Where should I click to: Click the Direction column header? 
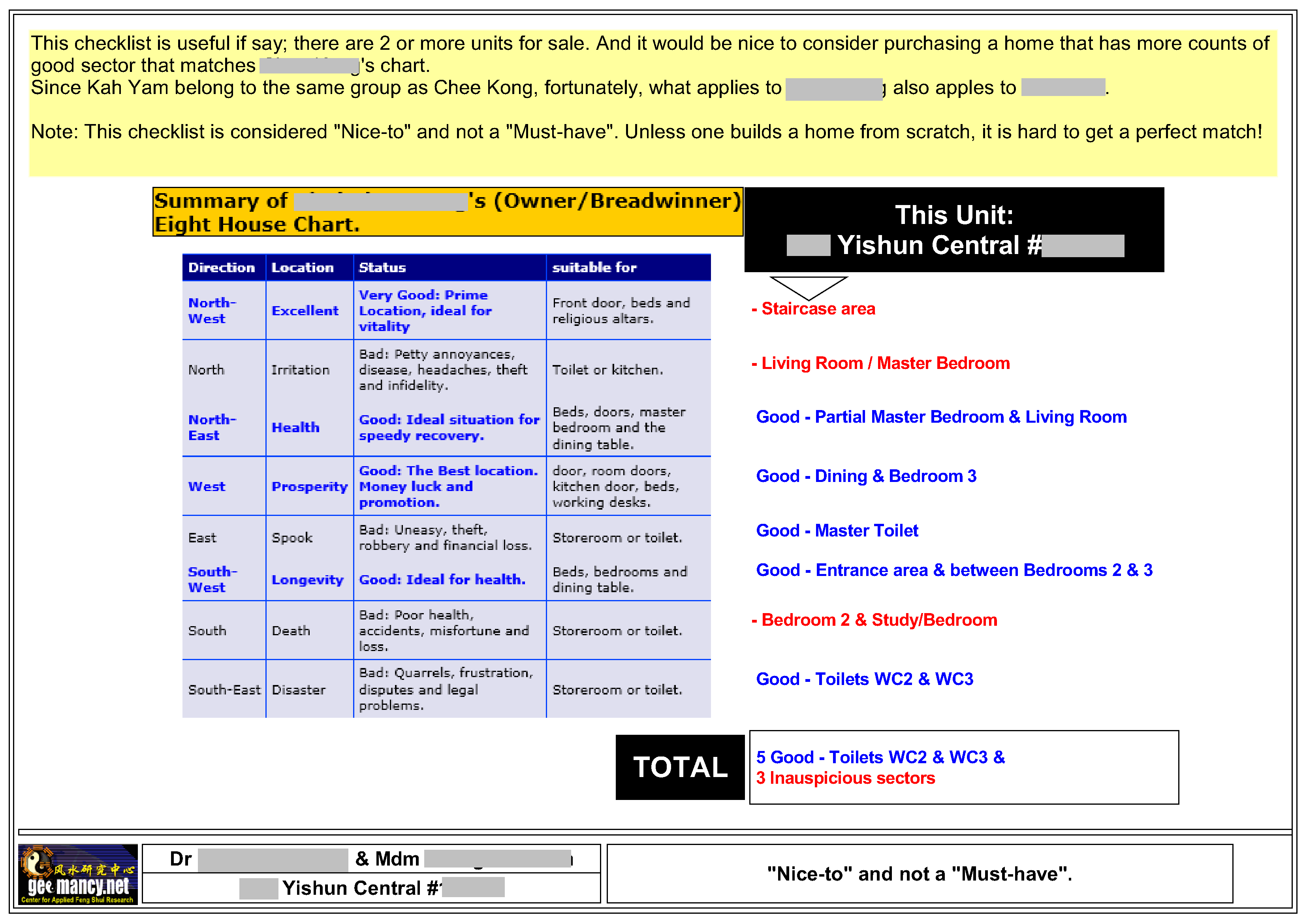tap(222, 267)
